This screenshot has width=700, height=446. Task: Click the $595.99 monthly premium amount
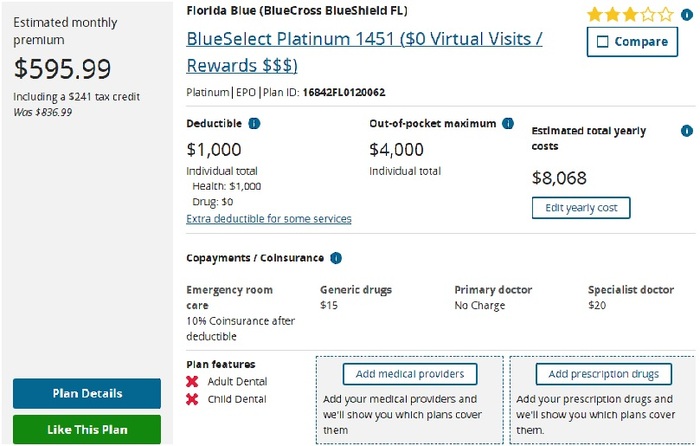[x=62, y=69]
